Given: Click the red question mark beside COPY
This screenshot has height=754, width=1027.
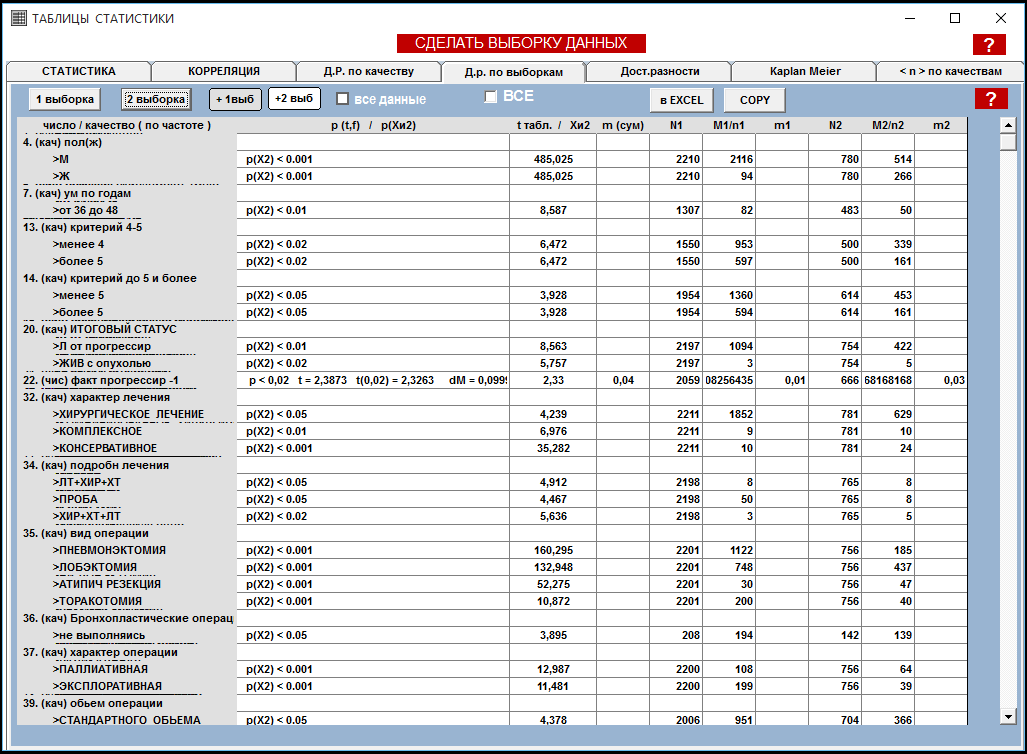Looking at the screenshot, I should pos(991,98).
